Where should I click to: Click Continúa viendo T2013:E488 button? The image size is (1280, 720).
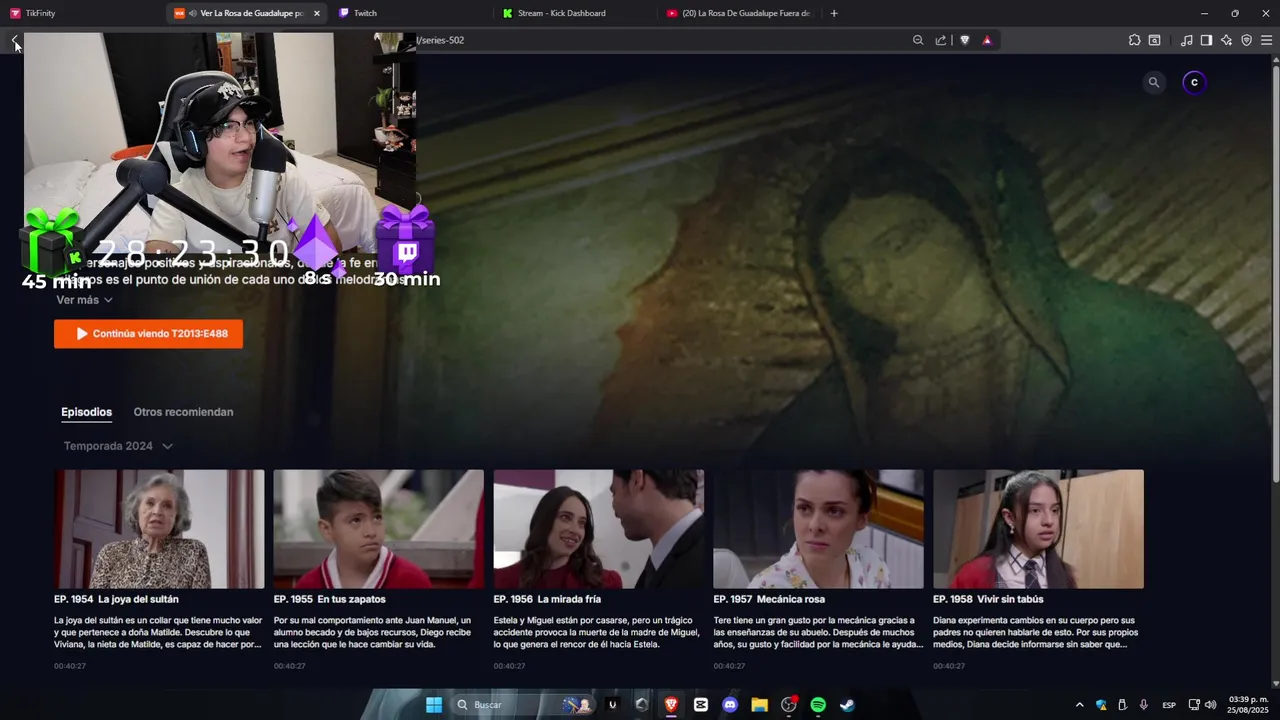(148, 334)
